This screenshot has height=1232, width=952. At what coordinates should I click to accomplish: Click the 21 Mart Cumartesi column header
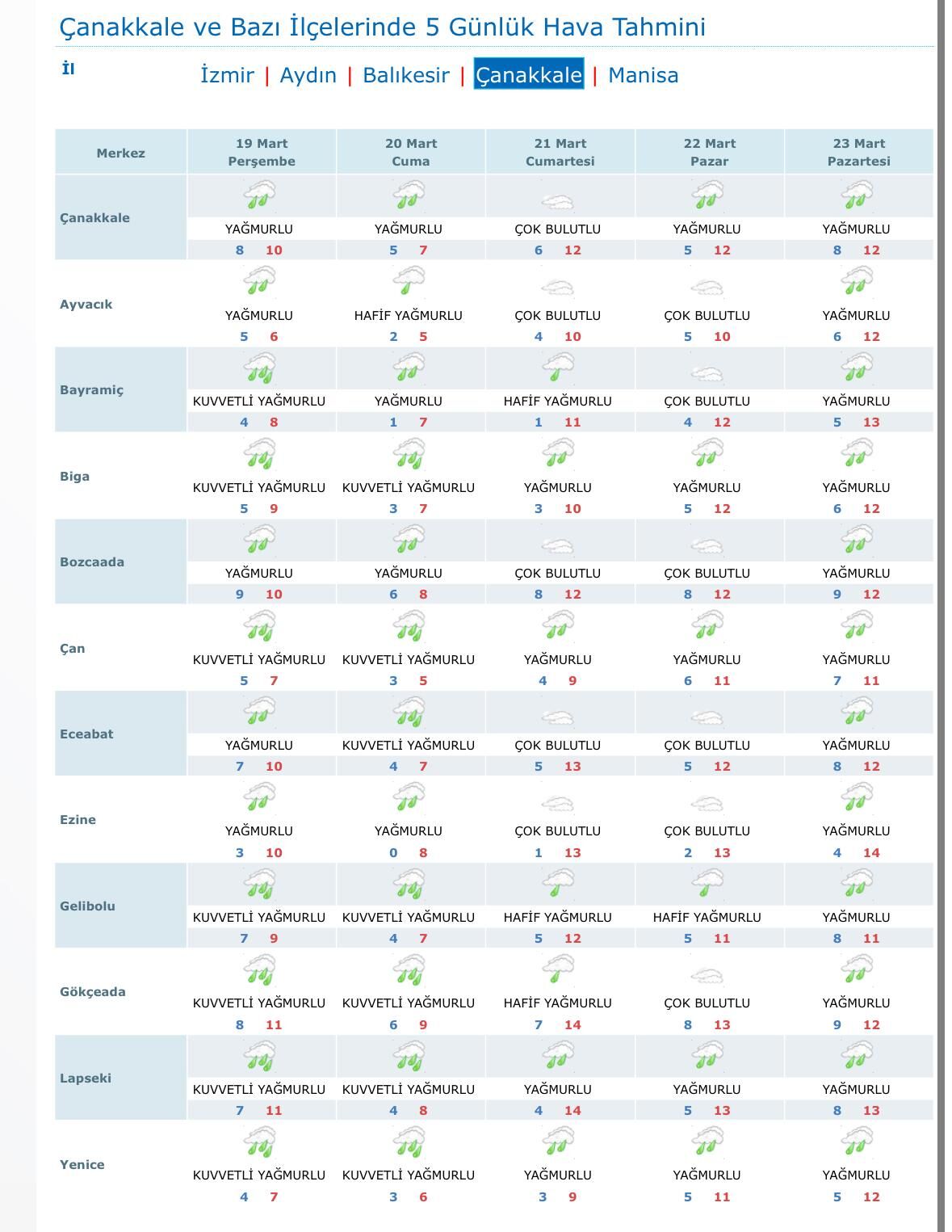click(x=560, y=152)
